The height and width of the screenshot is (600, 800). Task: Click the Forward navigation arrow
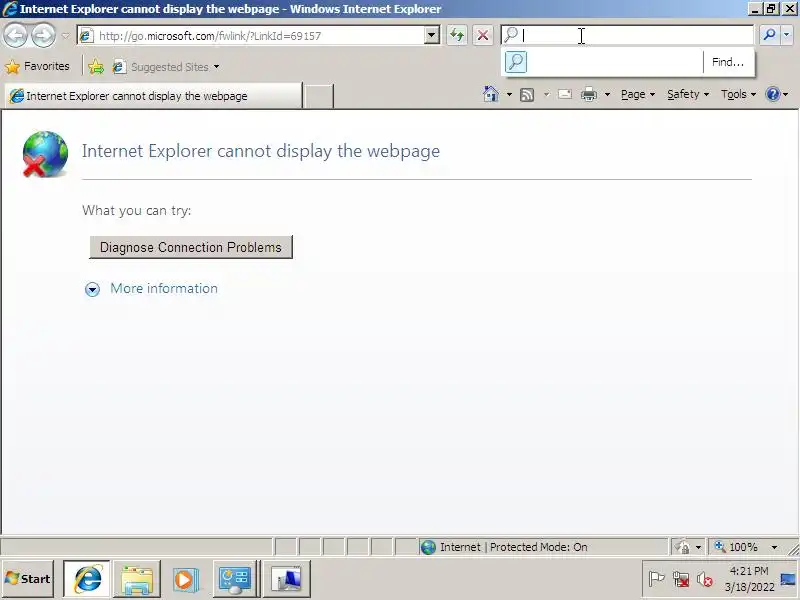pyautogui.click(x=43, y=36)
